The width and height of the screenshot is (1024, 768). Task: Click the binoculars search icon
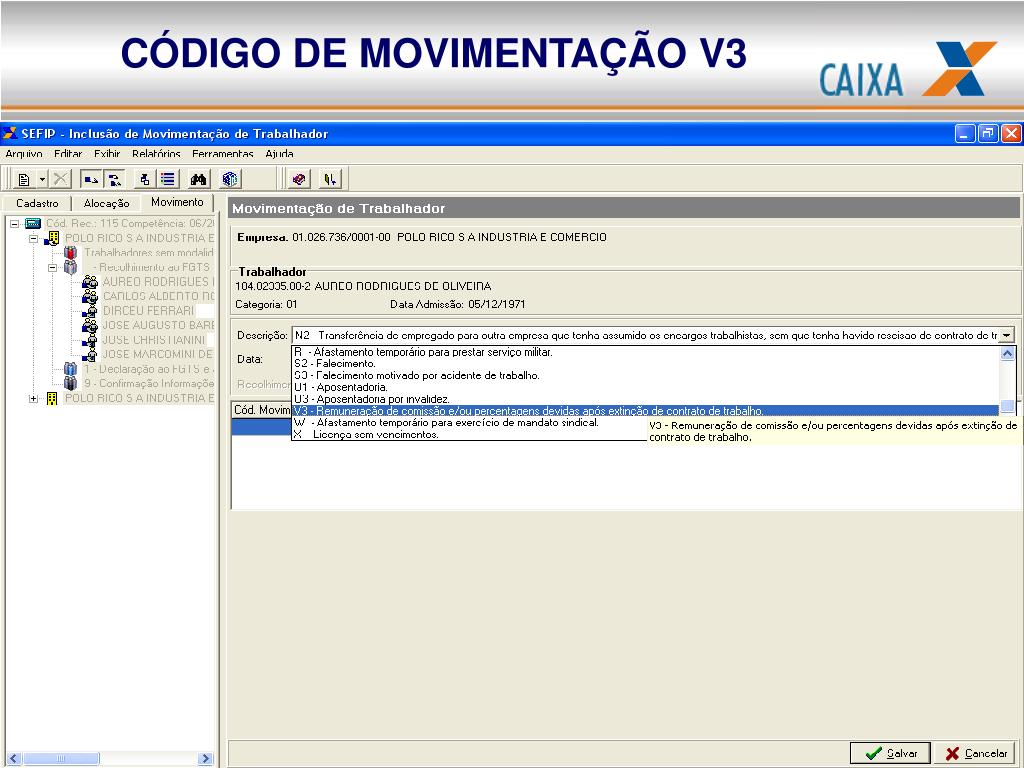click(x=199, y=179)
